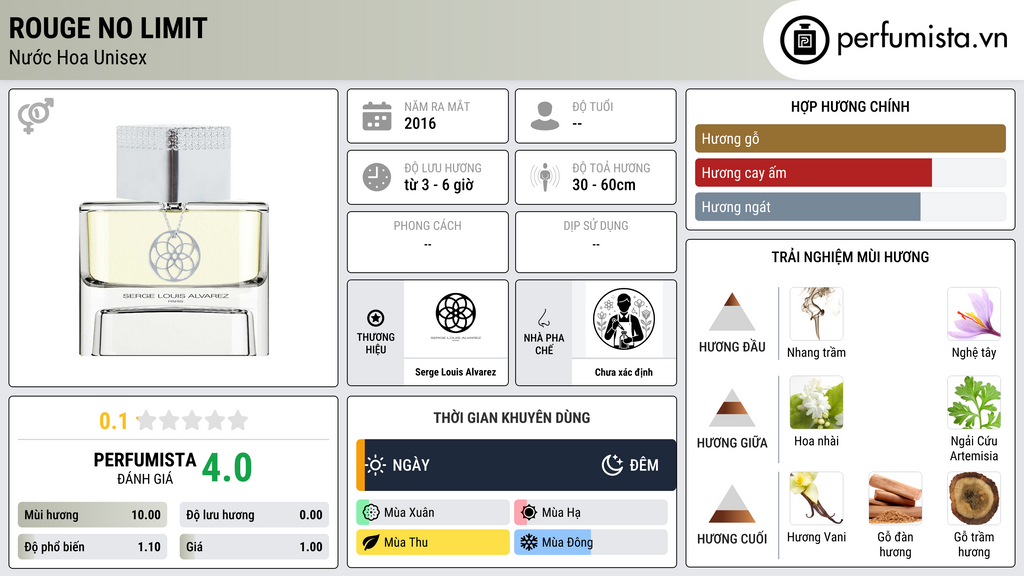Screen dimensions: 1024x576
Task: Click the perfumista.vn bottle logo
Action: 805,40
